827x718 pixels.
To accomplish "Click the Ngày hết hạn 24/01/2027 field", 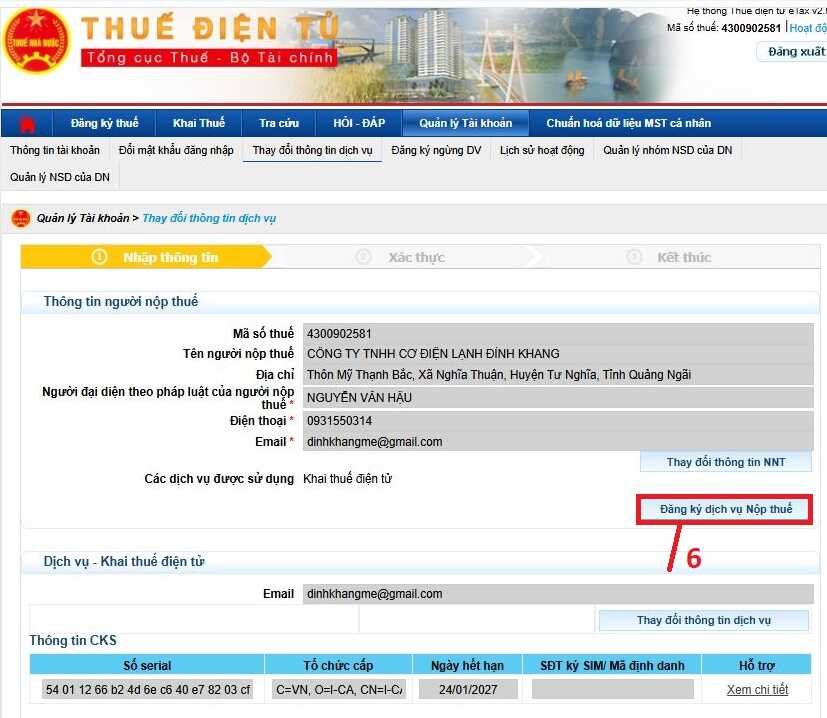I will [468, 690].
